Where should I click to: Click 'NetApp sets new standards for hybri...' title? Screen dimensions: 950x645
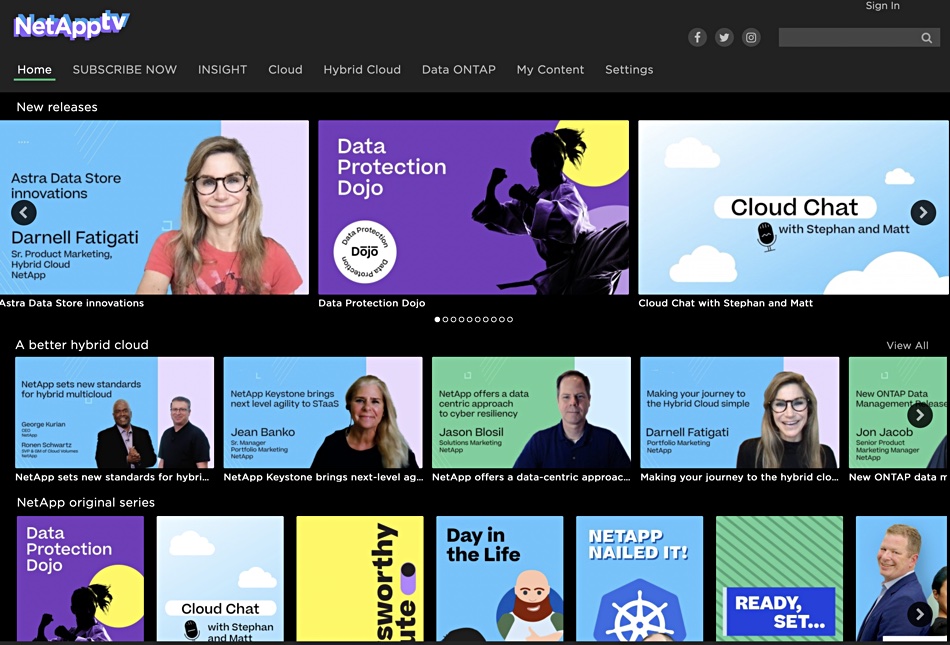tap(112, 477)
